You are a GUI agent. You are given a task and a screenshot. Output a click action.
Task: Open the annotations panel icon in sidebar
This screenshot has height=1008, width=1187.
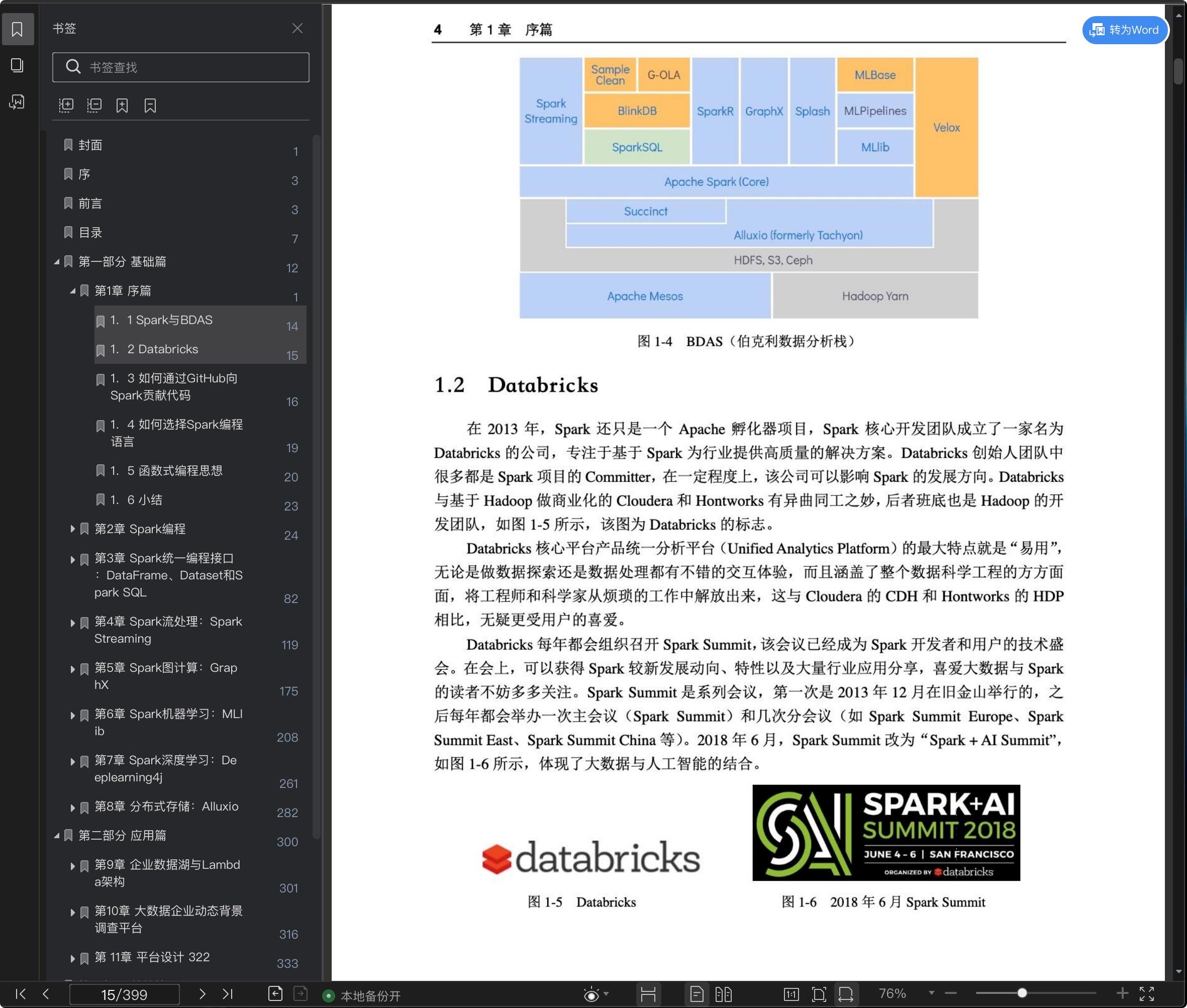(x=17, y=102)
